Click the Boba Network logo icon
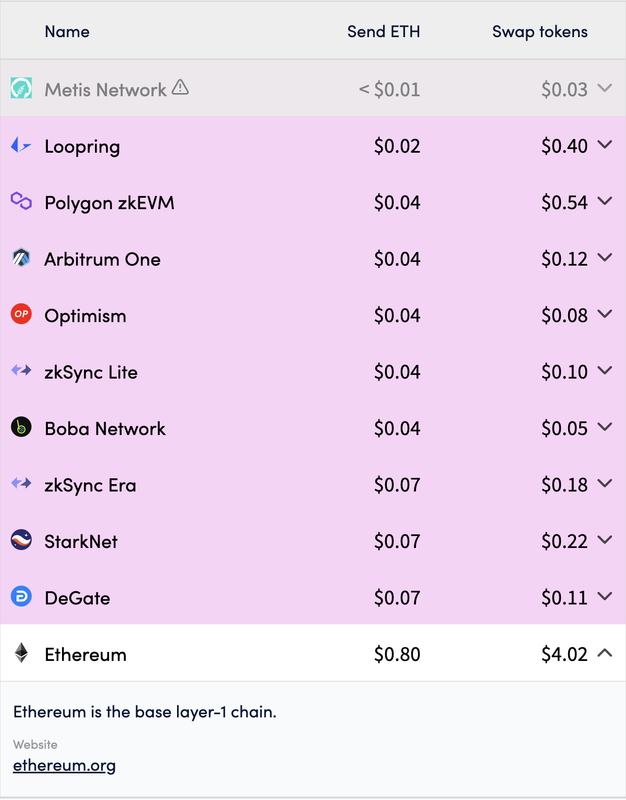This screenshot has width=626, height=800. (21, 427)
